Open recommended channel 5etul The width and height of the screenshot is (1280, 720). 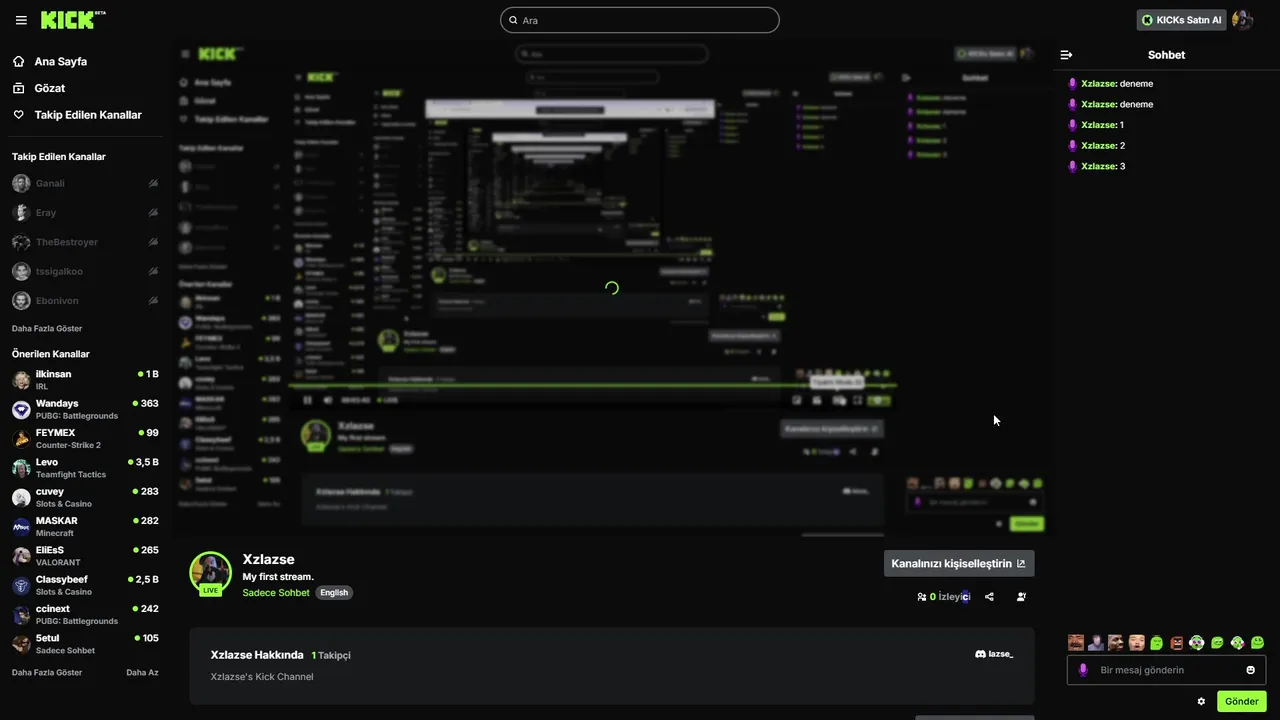pyautogui.click(x=84, y=643)
